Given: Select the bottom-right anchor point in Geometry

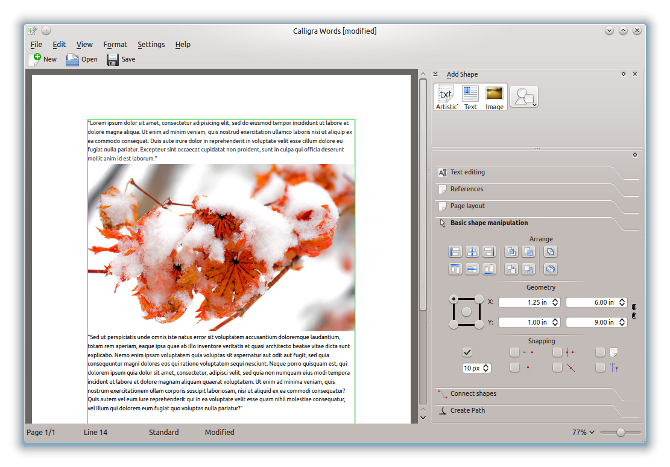Looking at the screenshot, I should [479, 325].
